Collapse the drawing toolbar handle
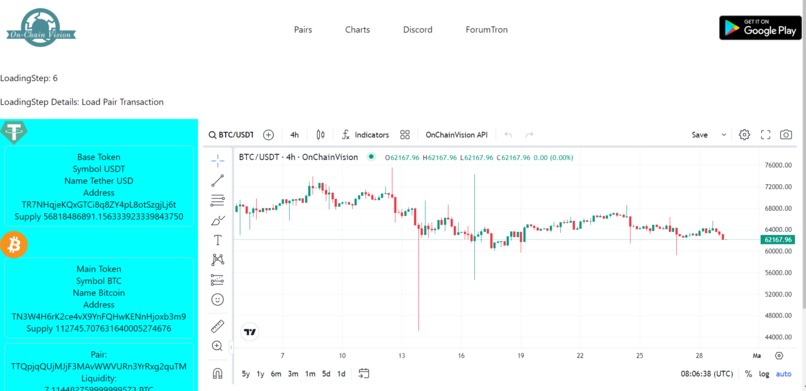Screen dimensions: 806x391 (x=231, y=347)
